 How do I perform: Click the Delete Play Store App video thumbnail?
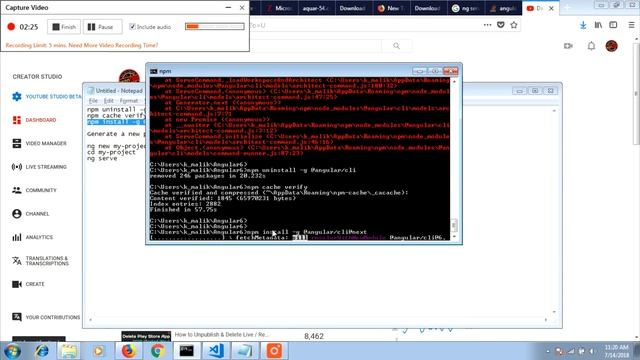point(146,336)
